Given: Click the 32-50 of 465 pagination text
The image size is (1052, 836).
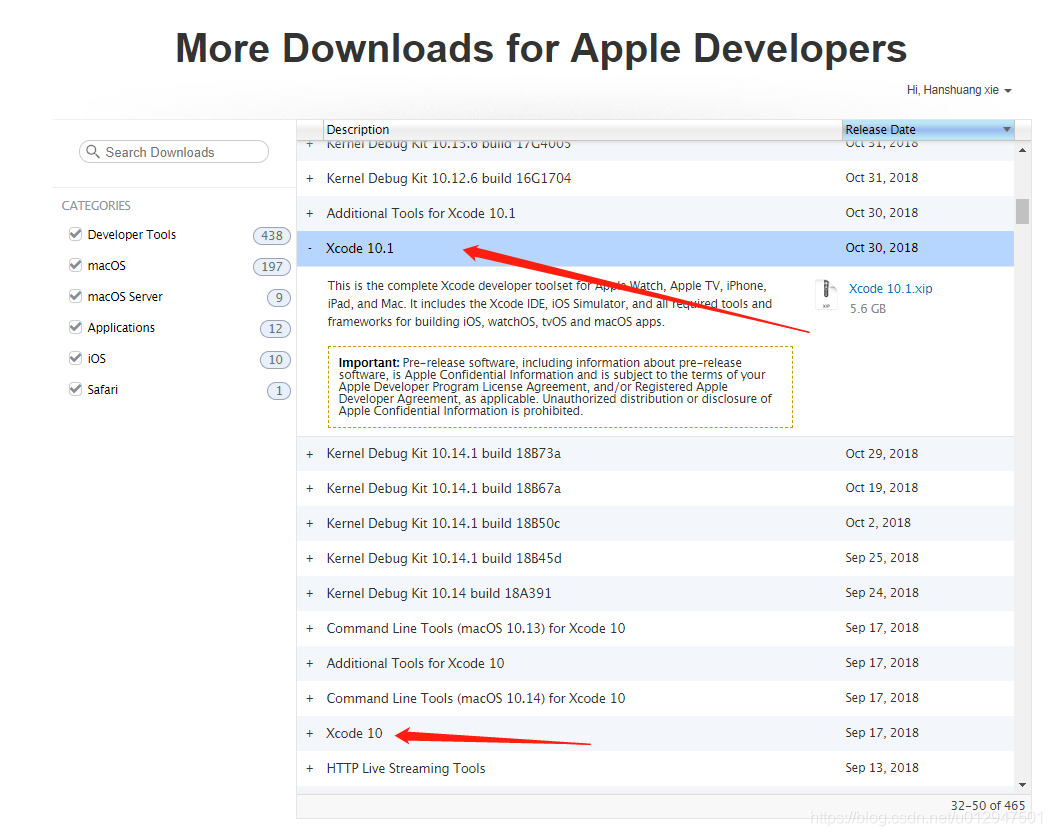Looking at the screenshot, I should (x=988, y=805).
